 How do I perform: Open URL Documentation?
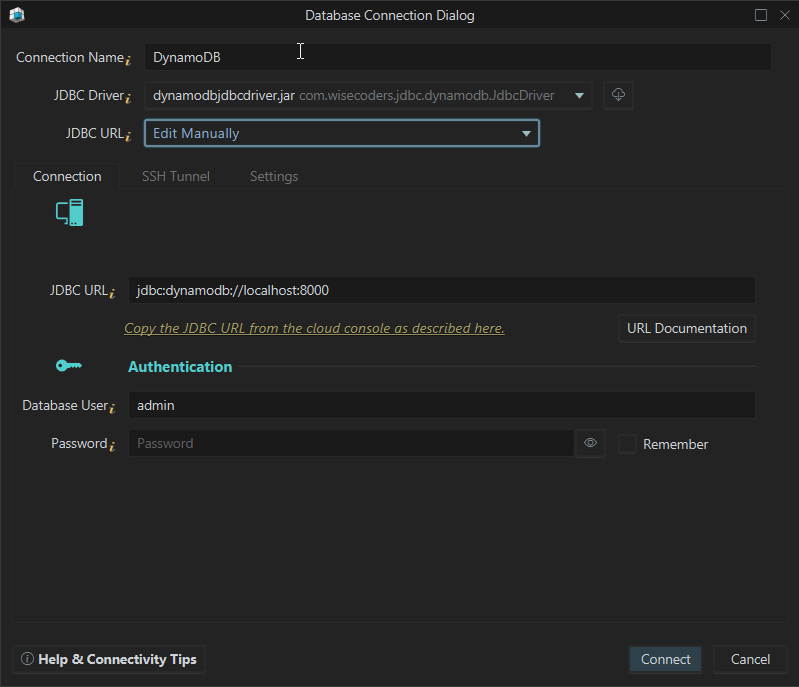click(687, 328)
